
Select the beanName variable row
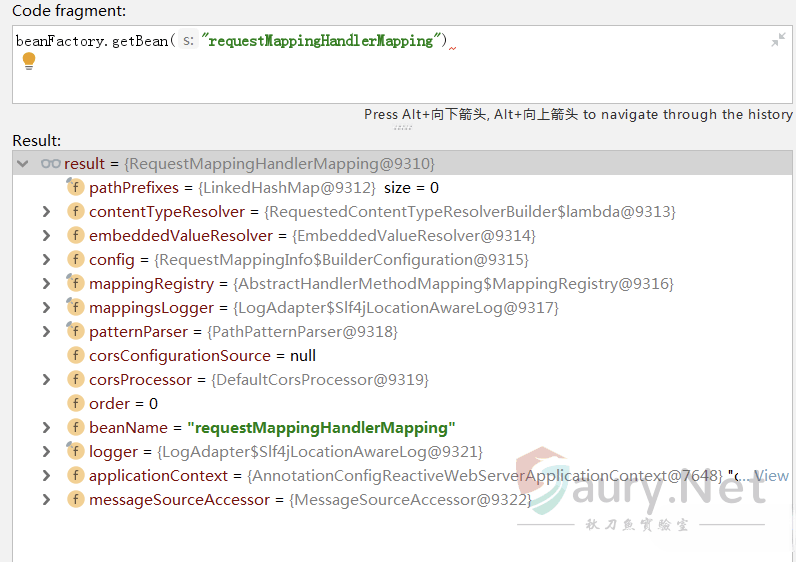[x=270, y=427]
